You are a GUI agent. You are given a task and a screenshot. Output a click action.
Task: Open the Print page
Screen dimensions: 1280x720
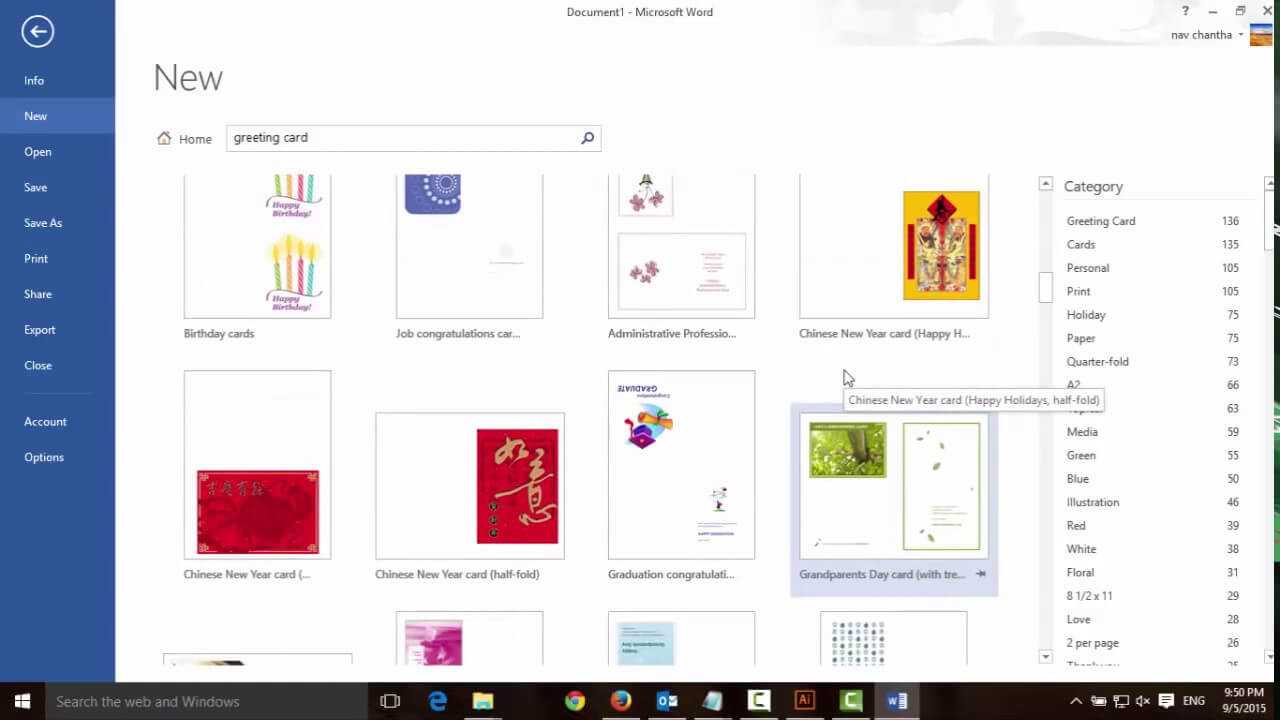click(57, 258)
